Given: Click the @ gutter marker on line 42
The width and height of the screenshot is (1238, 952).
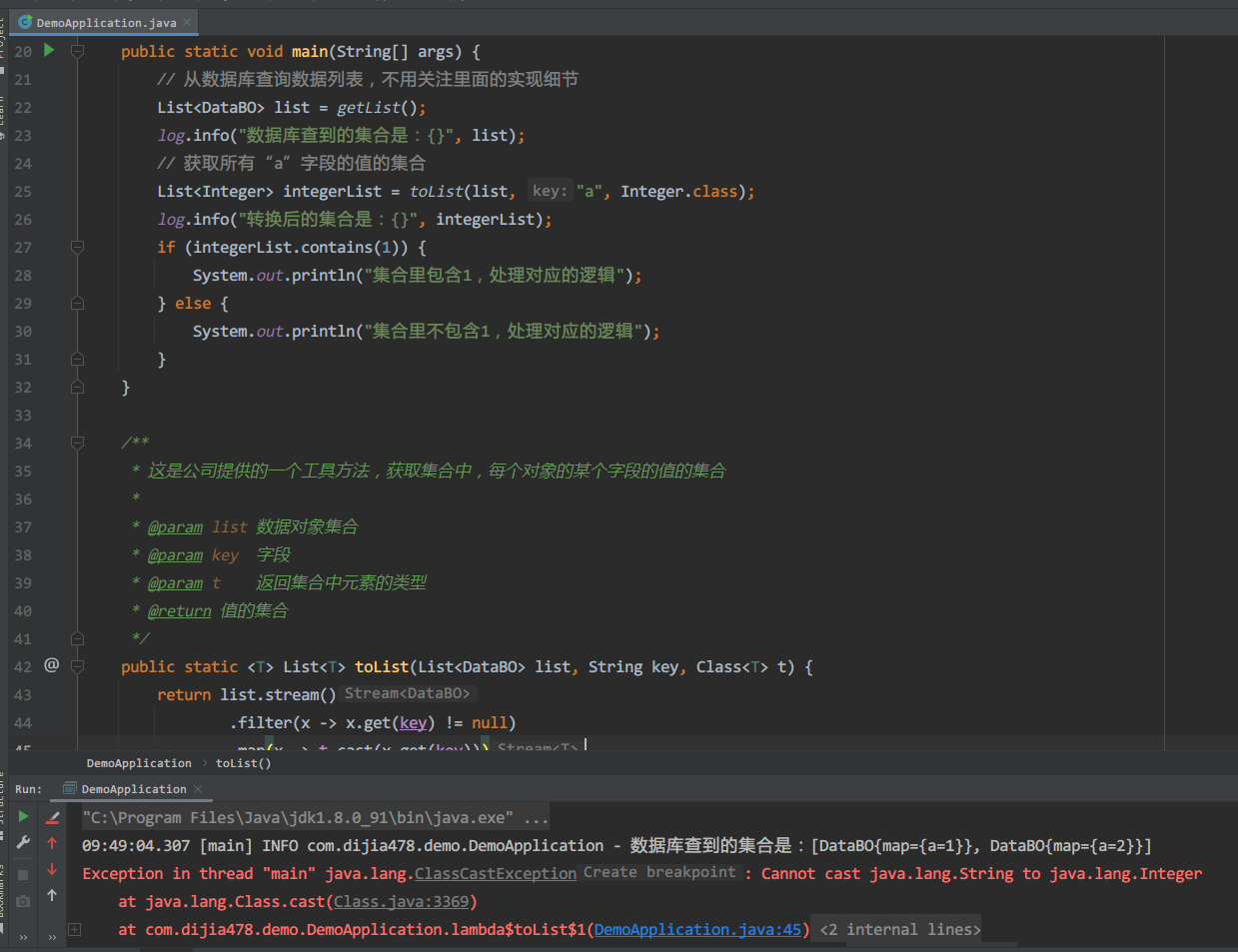Looking at the screenshot, I should (x=51, y=664).
